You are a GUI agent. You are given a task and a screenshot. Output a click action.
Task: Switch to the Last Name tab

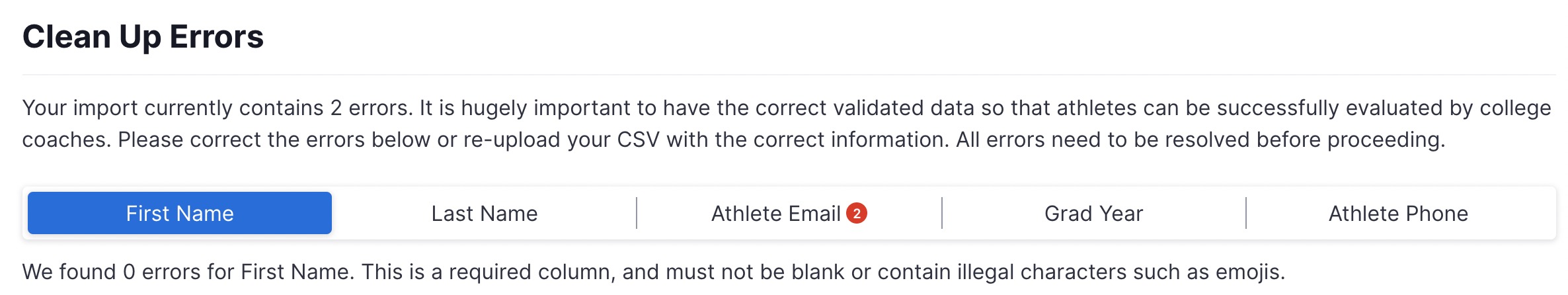(x=484, y=214)
